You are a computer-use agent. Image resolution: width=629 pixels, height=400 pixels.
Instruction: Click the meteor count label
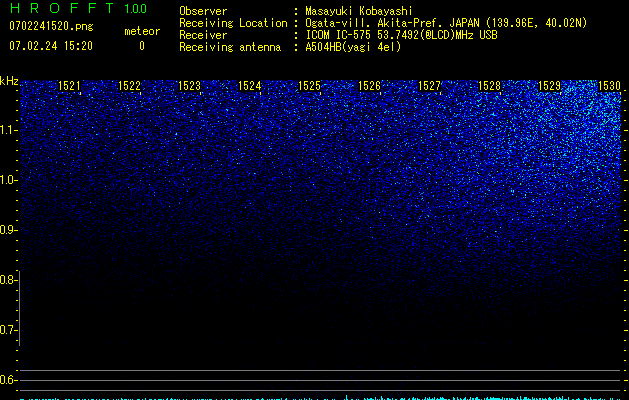tap(142, 31)
